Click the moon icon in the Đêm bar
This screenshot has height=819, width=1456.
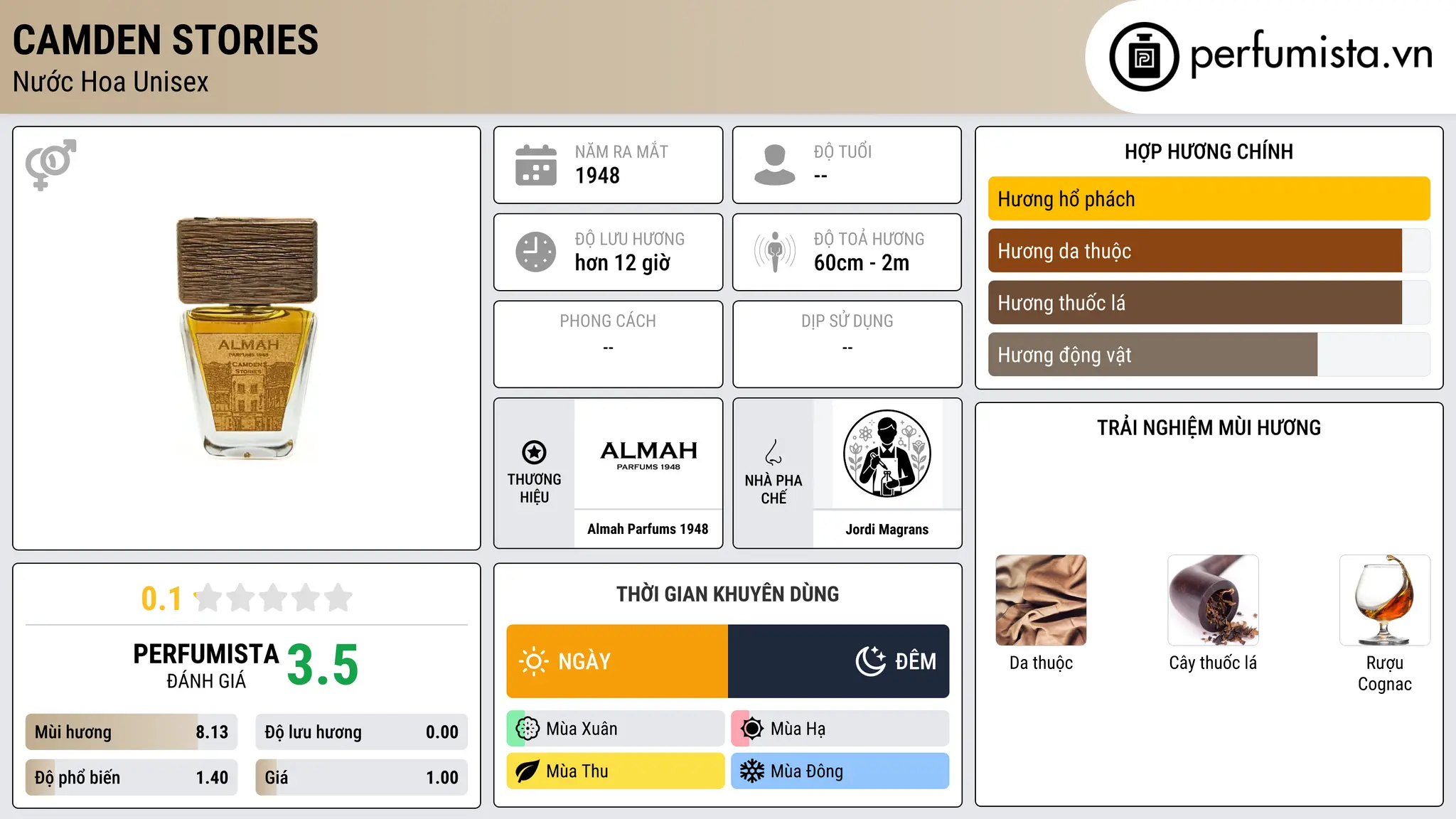[871, 661]
